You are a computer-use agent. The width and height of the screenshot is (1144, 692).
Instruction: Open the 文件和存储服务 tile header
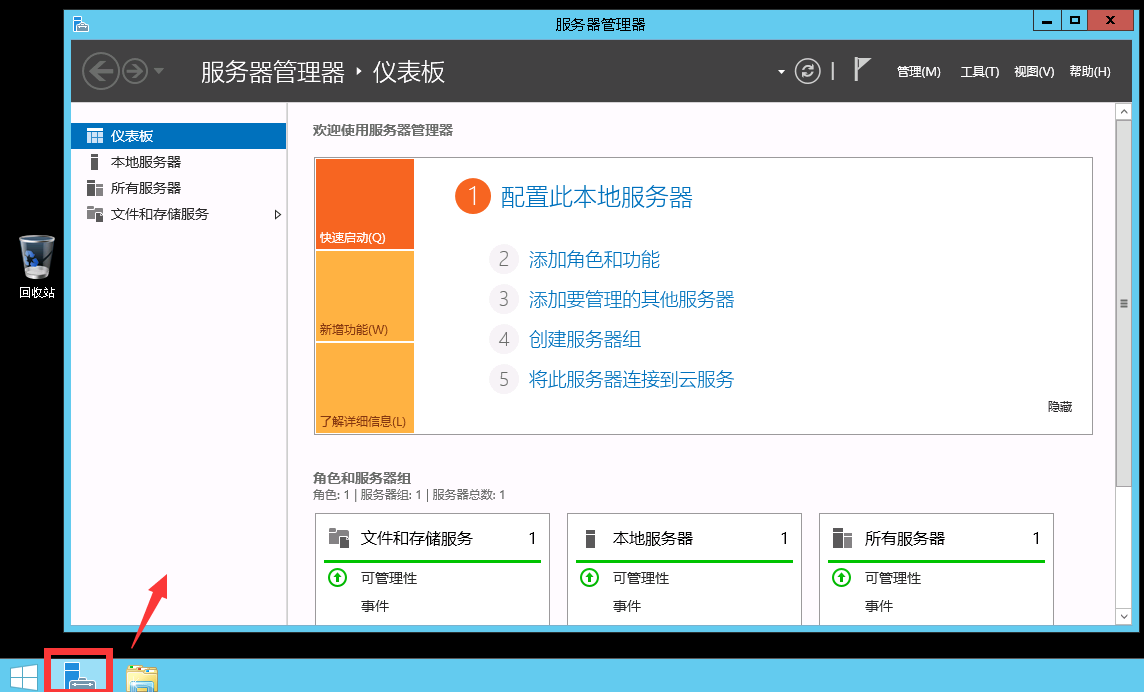tap(432, 539)
